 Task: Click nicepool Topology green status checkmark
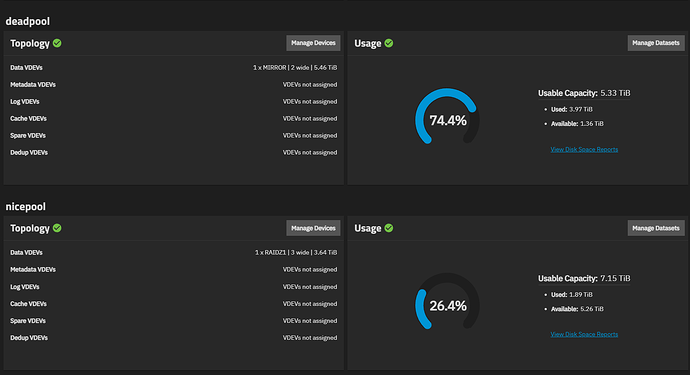57,228
